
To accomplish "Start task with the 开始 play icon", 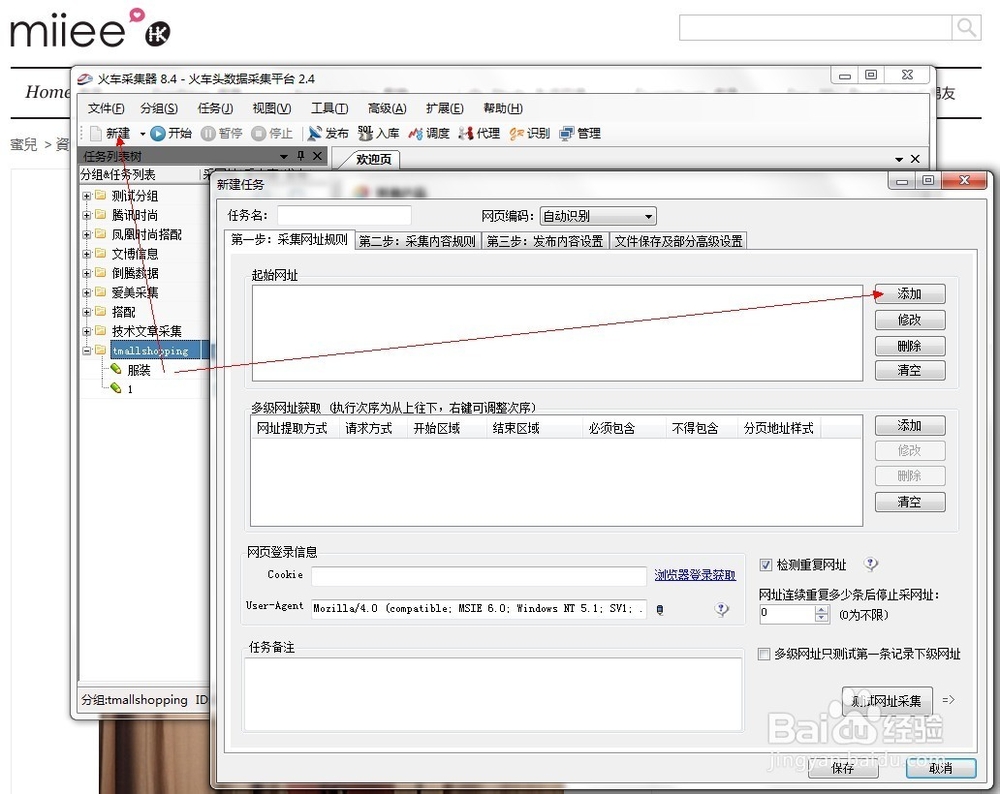I will [x=158, y=133].
